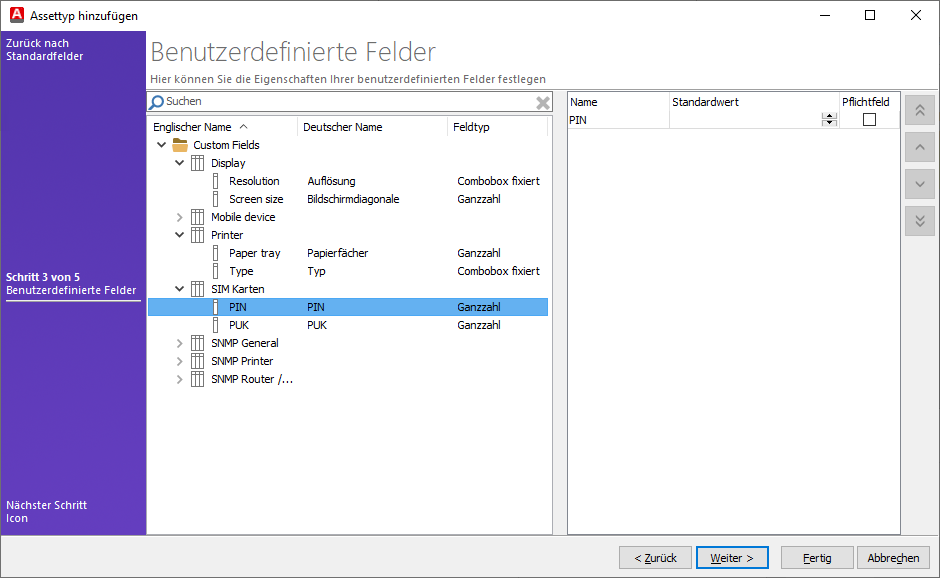Screen dimensions: 940x578
Task: Click the table icon next to Display
Action: click(x=198, y=163)
